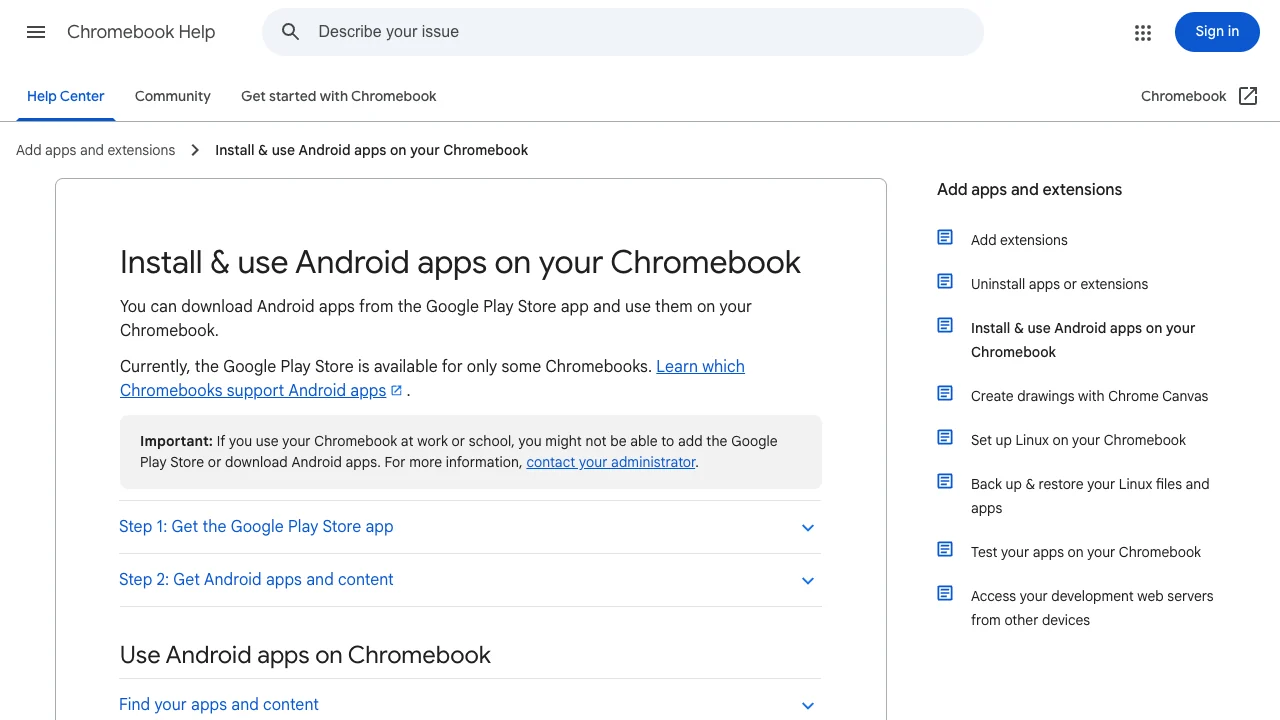
Task: Switch to the Help Center tab
Action: coord(66,96)
